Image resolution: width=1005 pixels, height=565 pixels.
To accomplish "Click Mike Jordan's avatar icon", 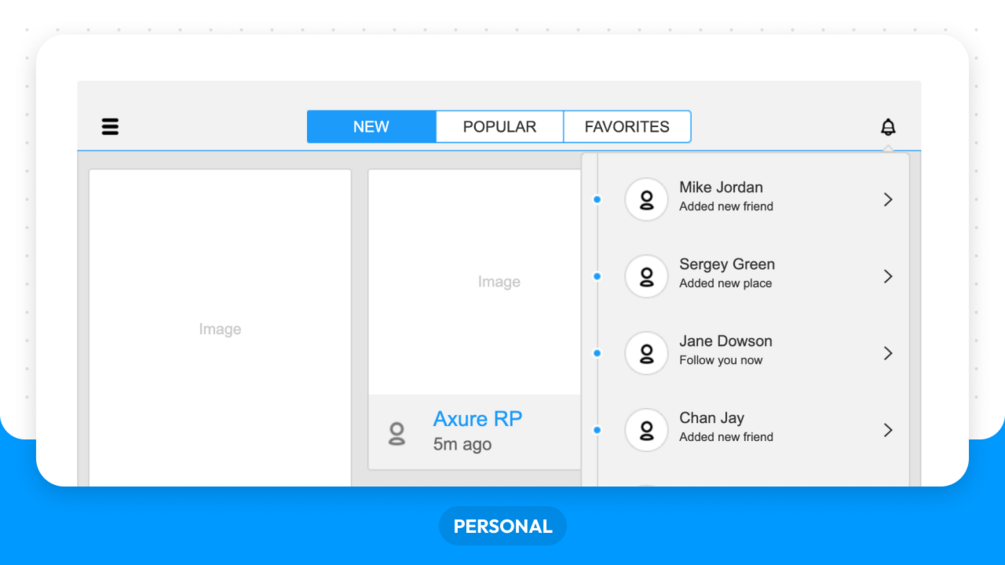I will click(x=647, y=200).
